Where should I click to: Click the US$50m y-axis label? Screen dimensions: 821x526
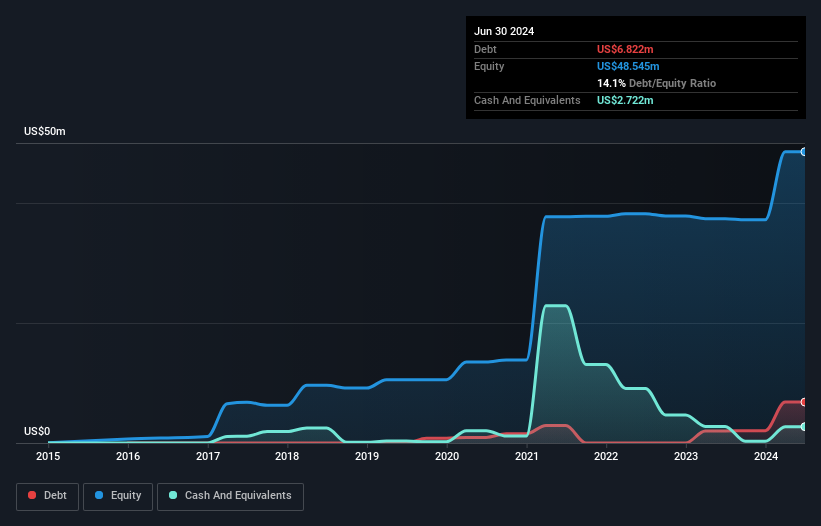click(x=45, y=131)
